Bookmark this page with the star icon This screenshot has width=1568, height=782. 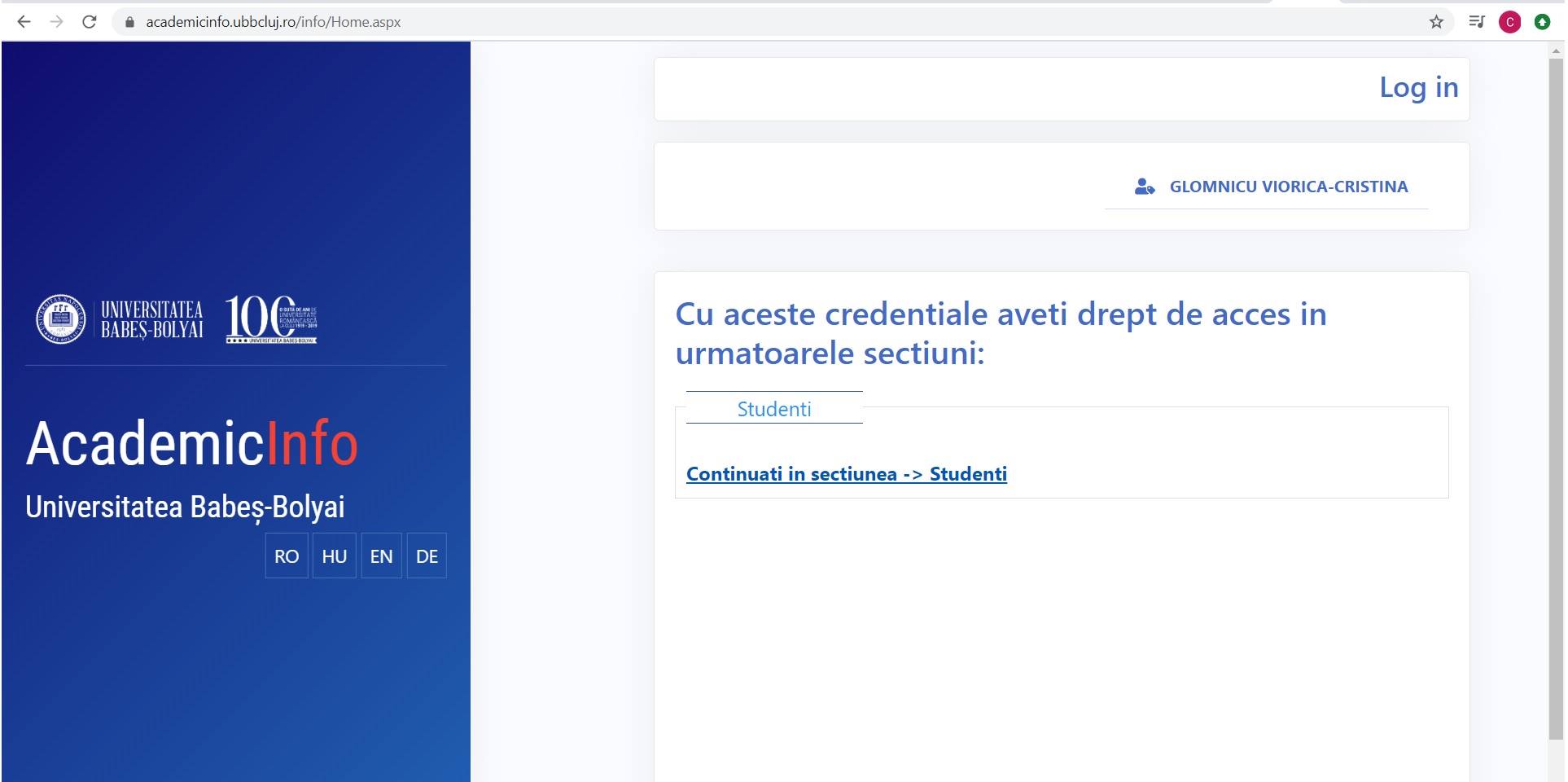1436,22
